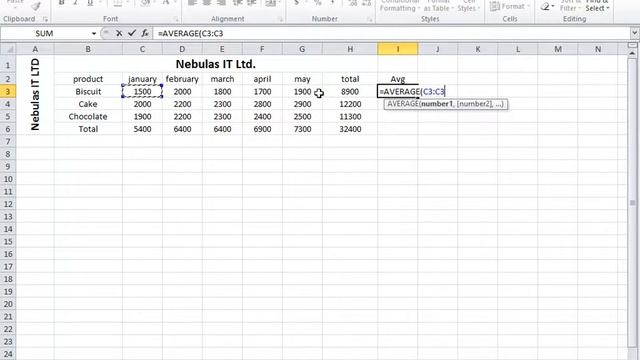The width and height of the screenshot is (640, 360).
Task: Cancel the formula entry with X button
Action: 119,33
